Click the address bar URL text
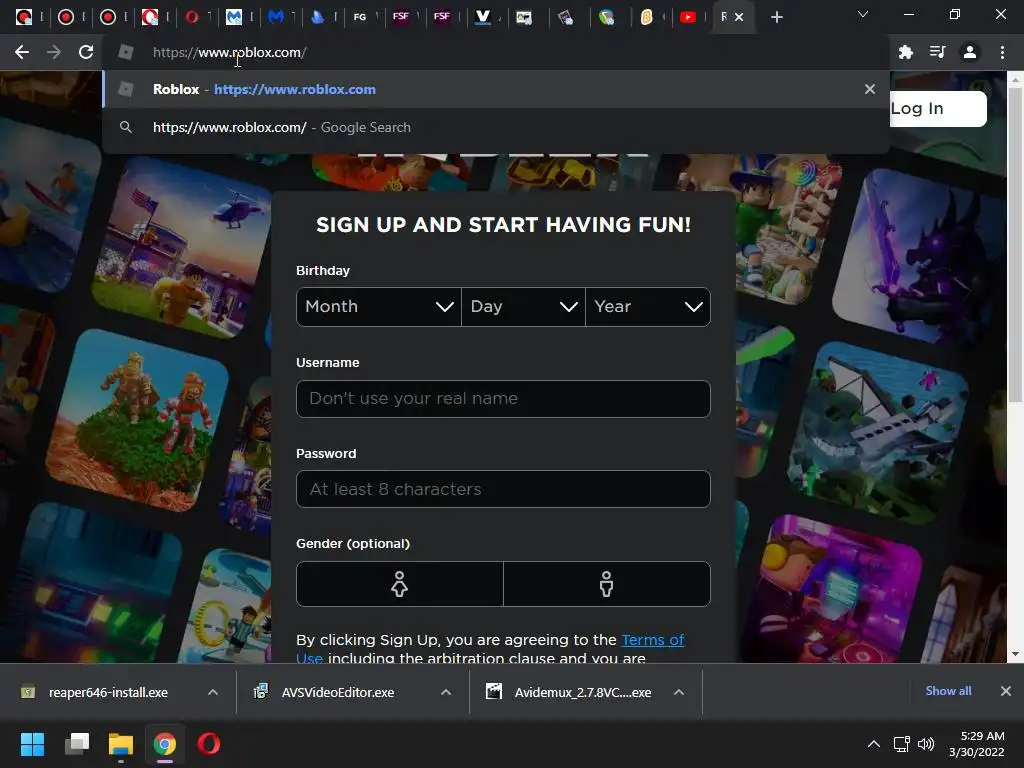The width and height of the screenshot is (1024, 768). click(230, 52)
